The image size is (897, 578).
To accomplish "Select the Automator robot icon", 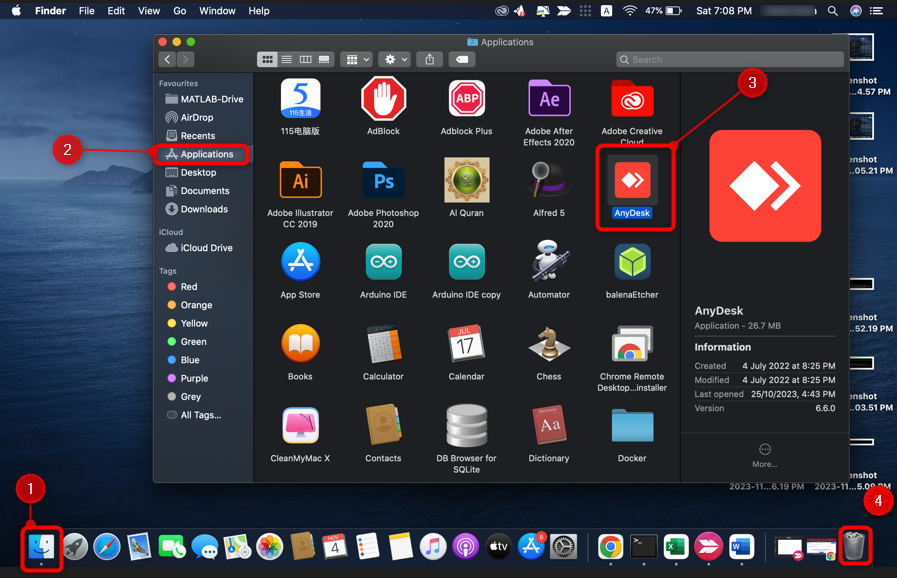I will pos(548,263).
